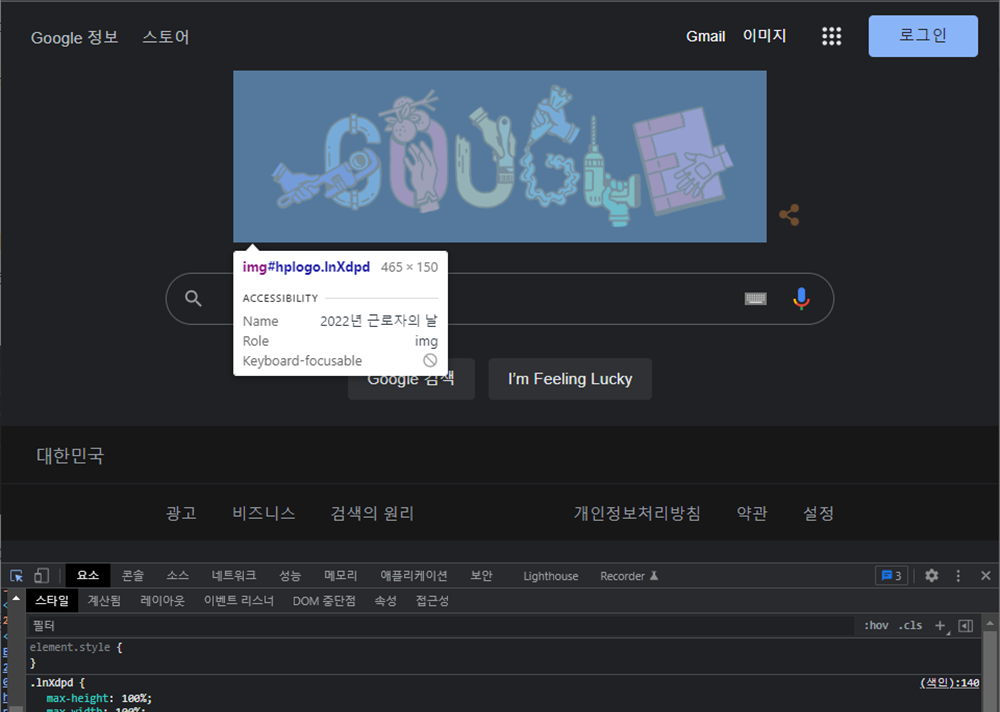Click the 로그인 button
Image resolution: width=1000 pixels, height=712 pixels.
[923, 36]
